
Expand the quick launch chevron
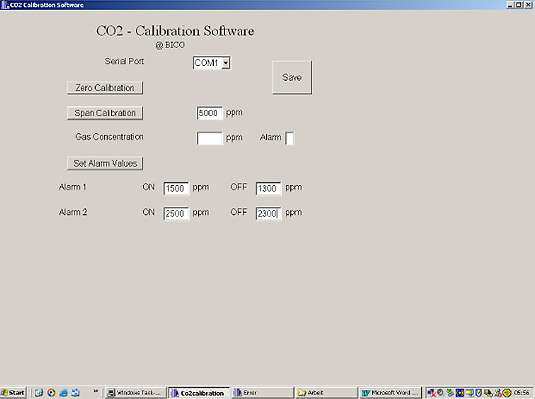tap(96, 391)
